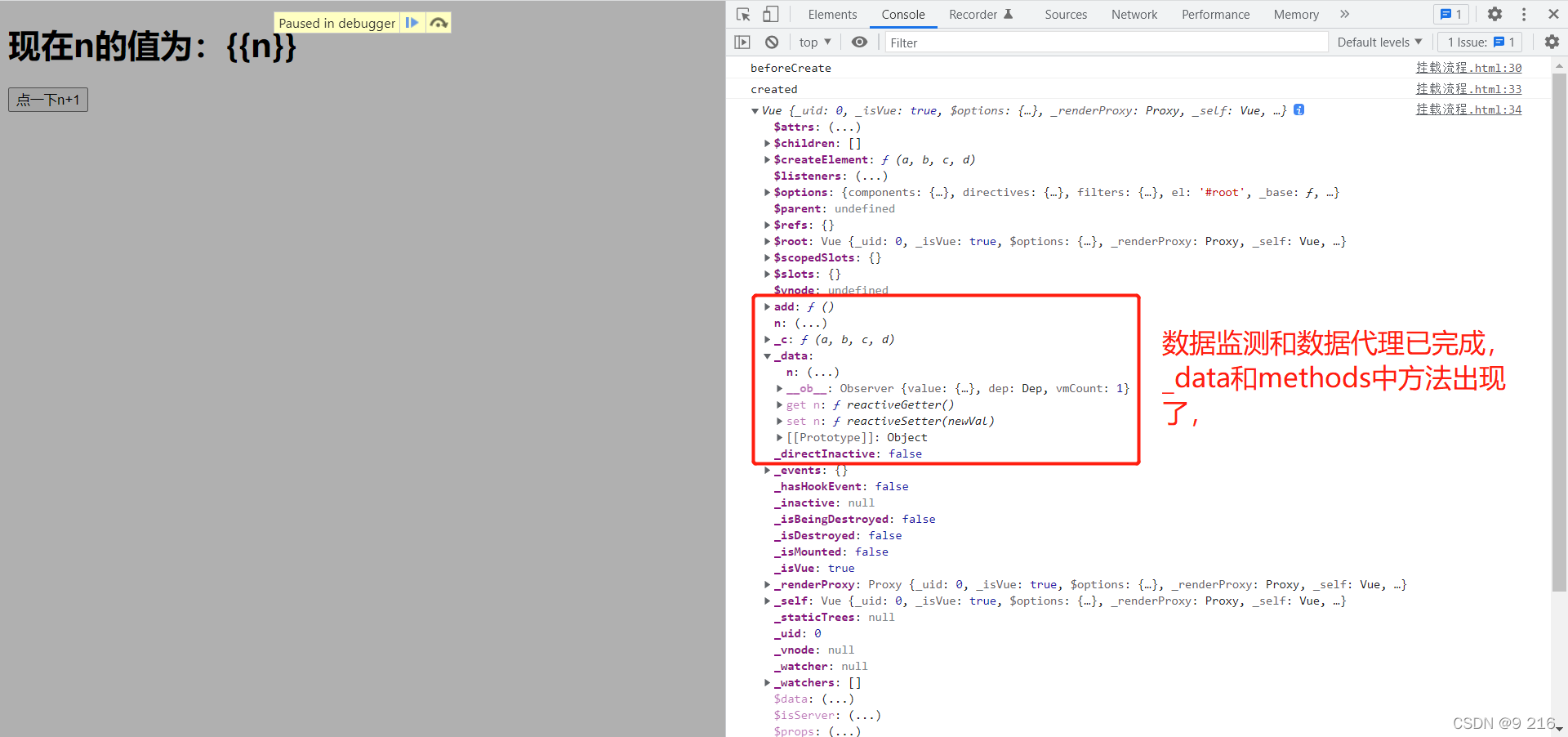Switch to the Elements tab

coord(832,15)
